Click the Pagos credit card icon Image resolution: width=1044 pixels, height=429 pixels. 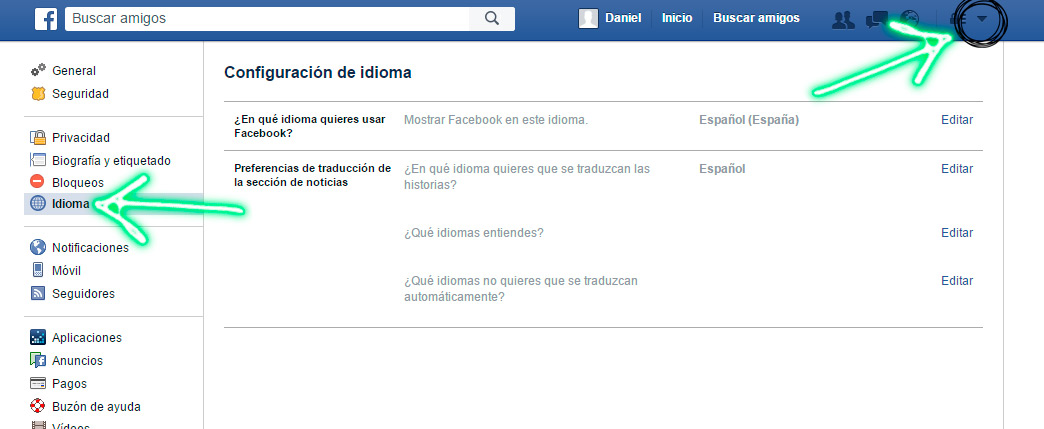click(x=38, y=384)
